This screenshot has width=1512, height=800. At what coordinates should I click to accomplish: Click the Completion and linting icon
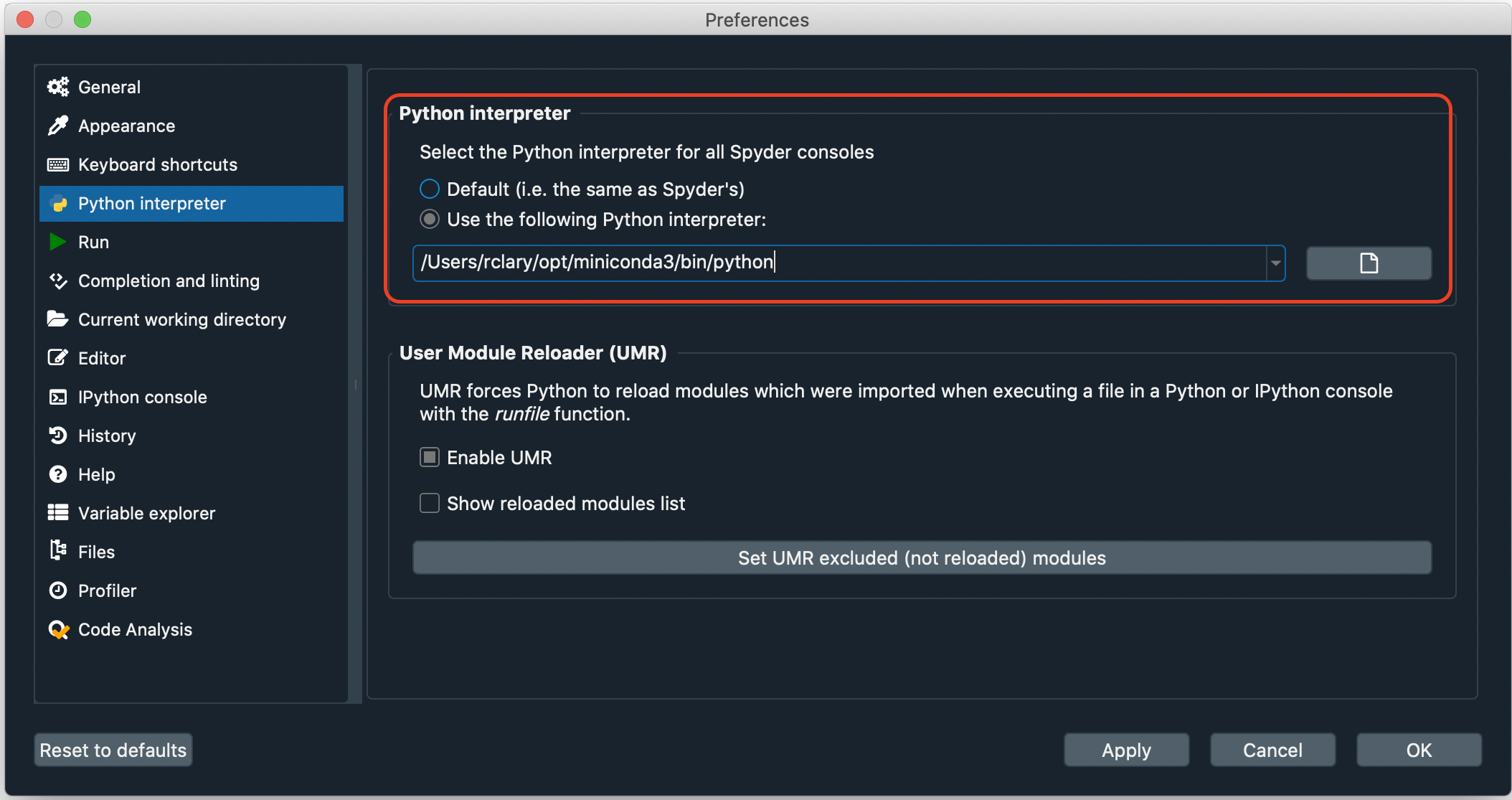[58, 281]
